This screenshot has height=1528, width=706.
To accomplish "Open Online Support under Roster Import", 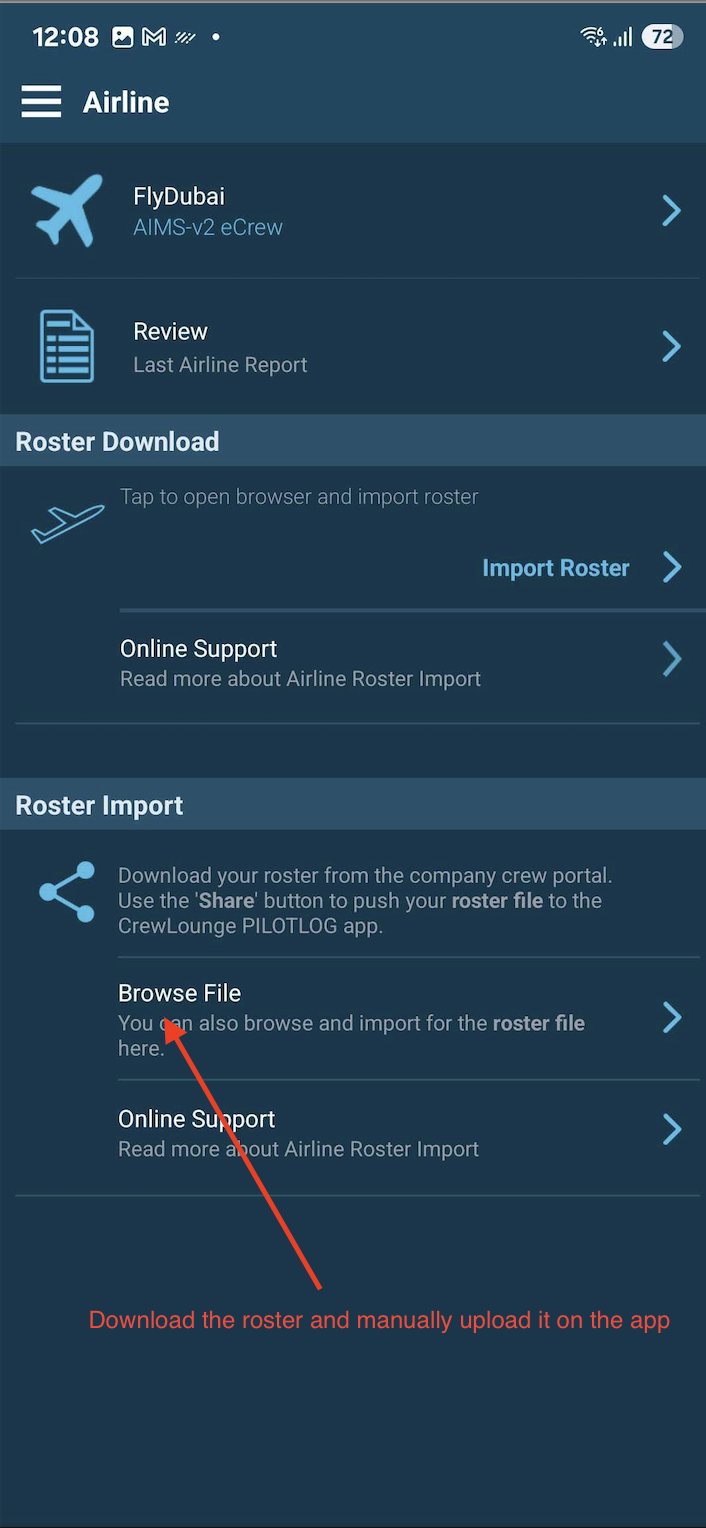I will pyautogui.click(x=409, y=1133).
